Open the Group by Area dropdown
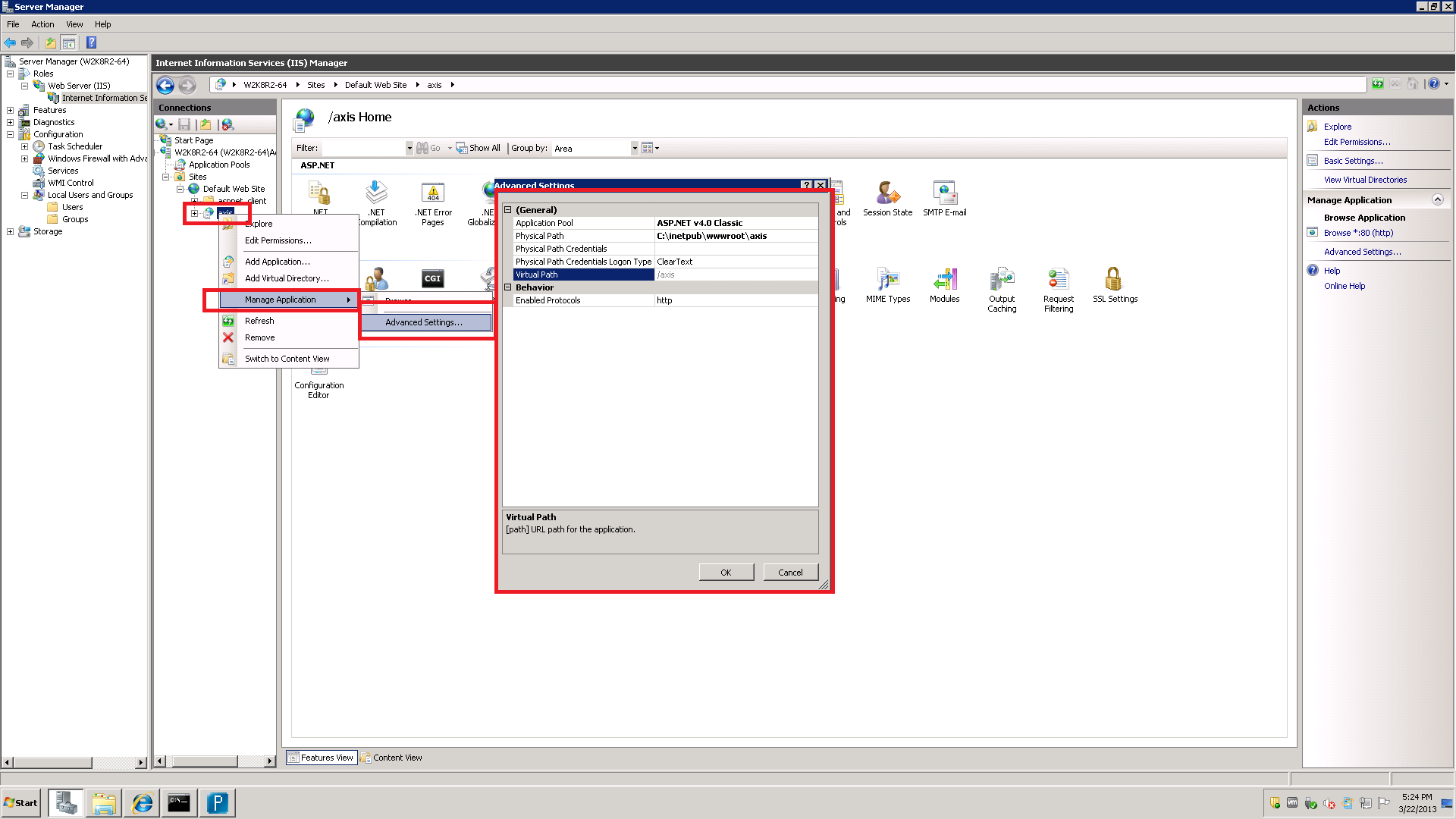Screen dimensions: 1456x819 pos(635,149)
